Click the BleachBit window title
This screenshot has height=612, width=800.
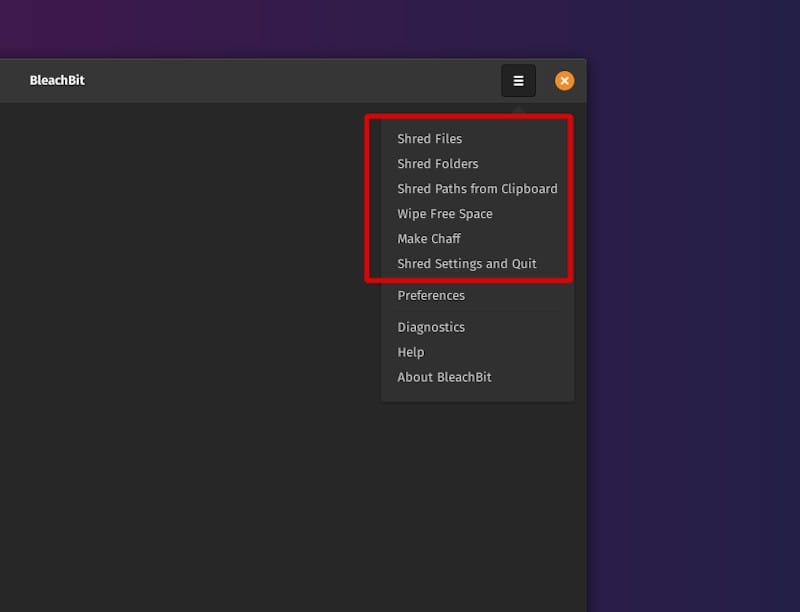57,81
